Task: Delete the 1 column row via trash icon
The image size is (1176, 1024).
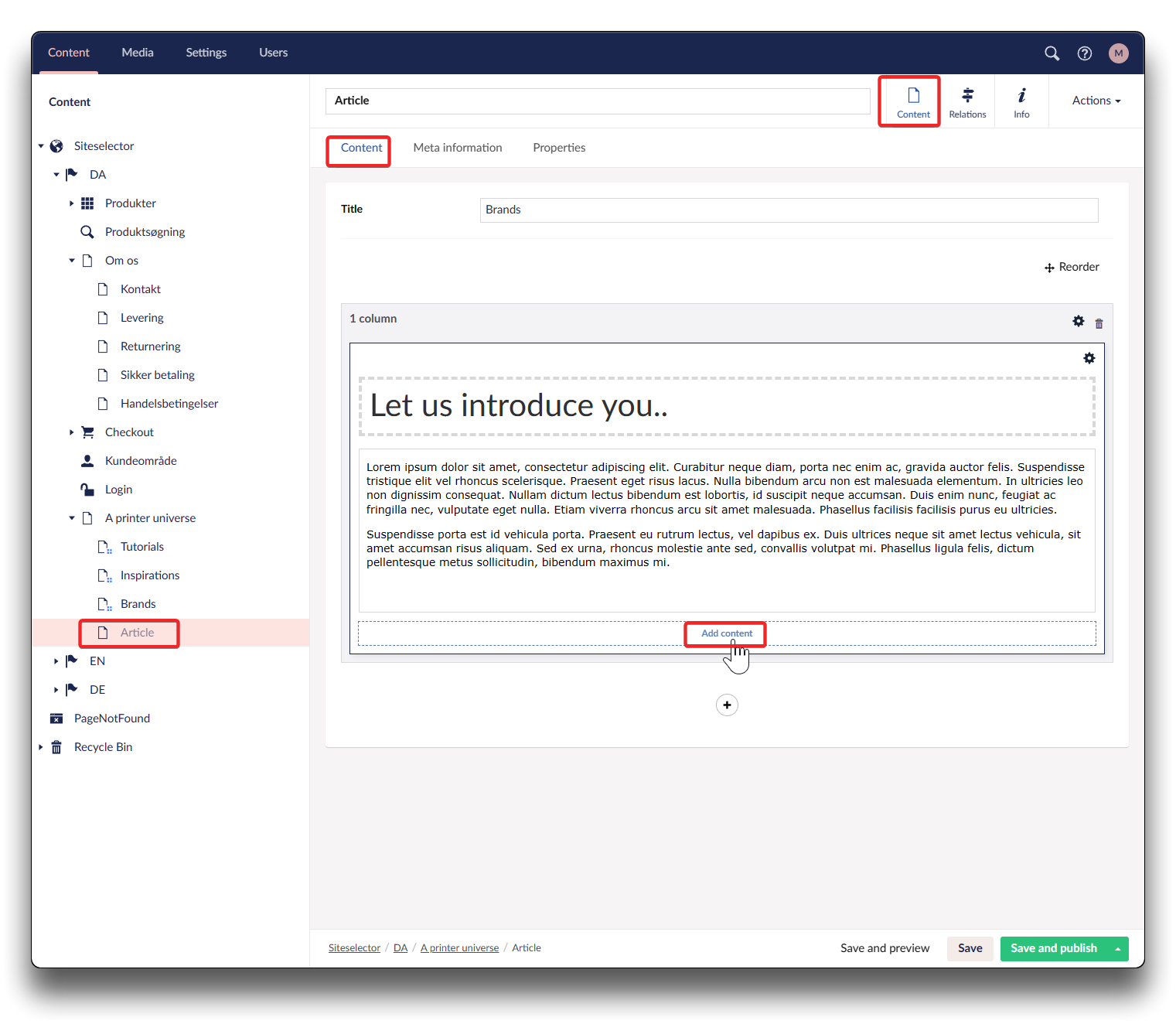Action: pos(1099,323)
